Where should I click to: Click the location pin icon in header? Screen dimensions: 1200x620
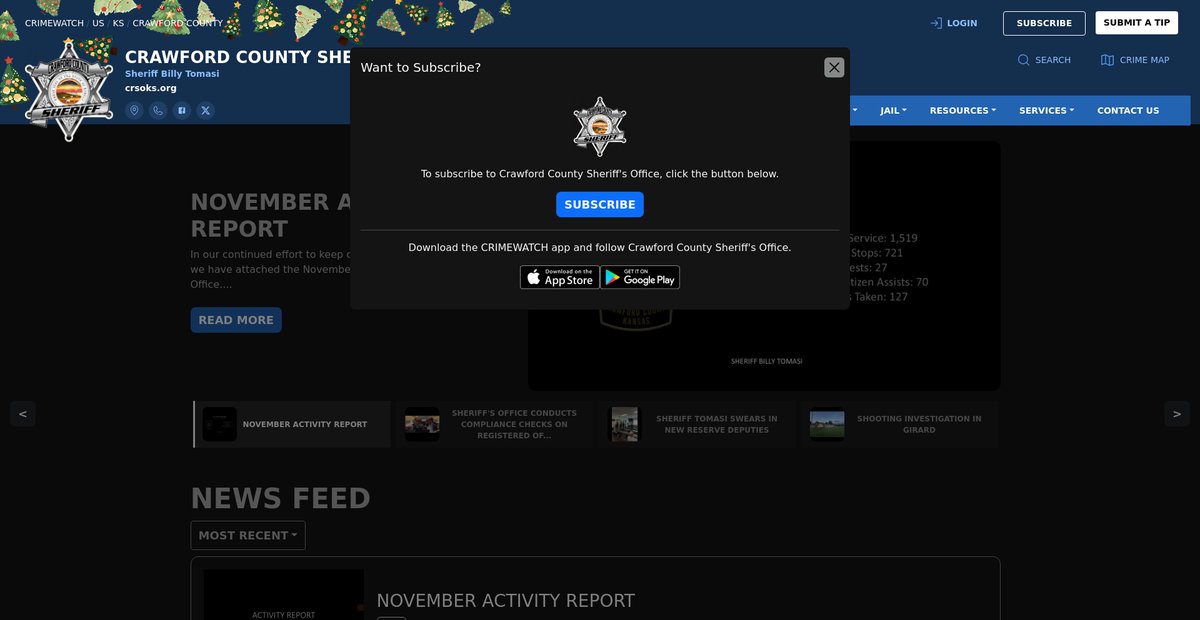[x=134, y=110]
